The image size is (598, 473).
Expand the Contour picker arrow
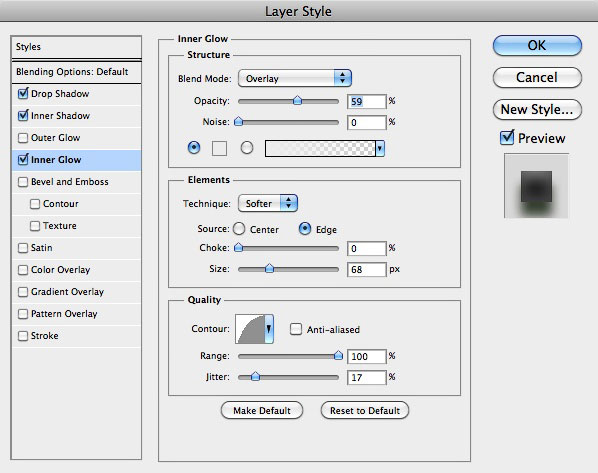pyautogui.click(x=269, y=329)
